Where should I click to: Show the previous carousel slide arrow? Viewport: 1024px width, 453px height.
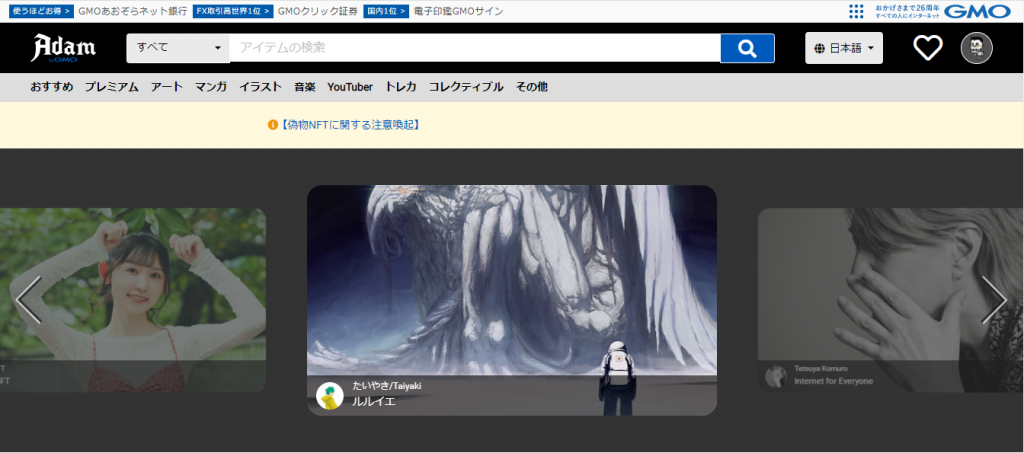[28, 299]
